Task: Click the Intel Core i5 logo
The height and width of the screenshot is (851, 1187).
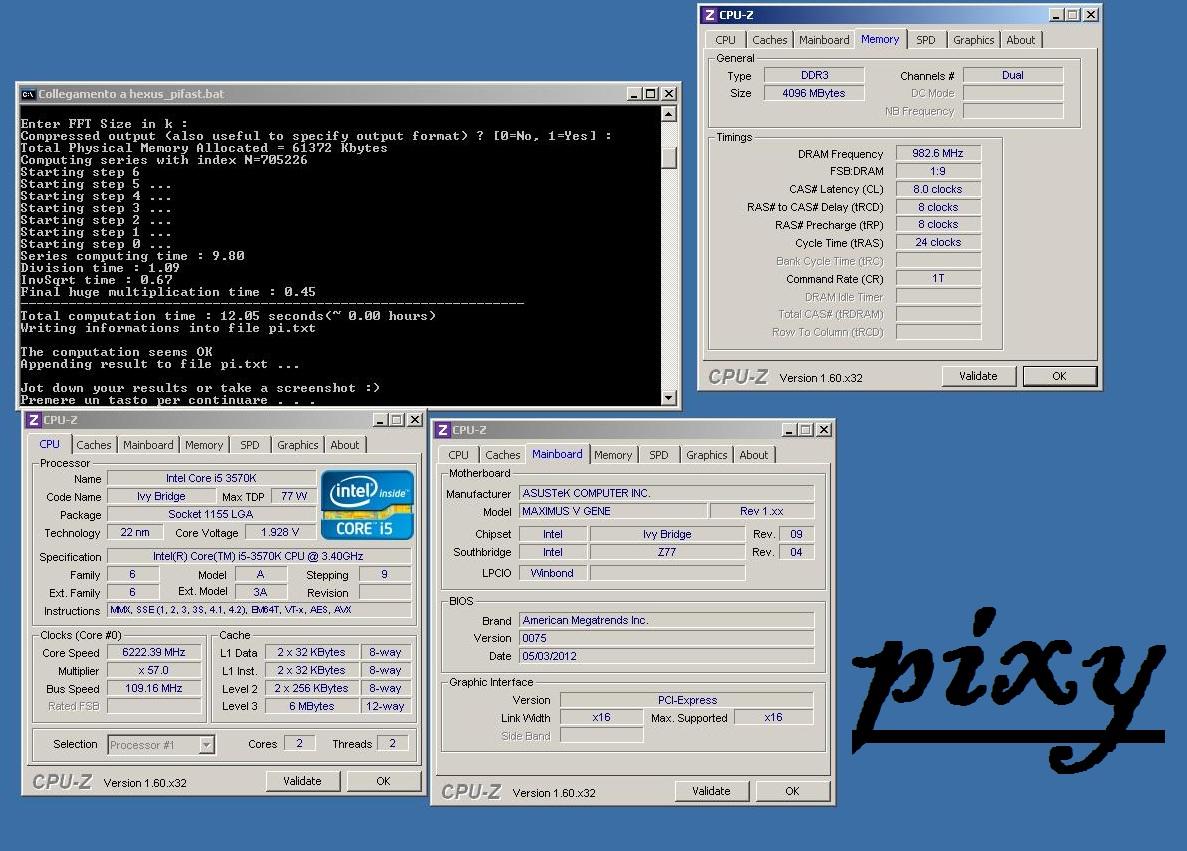Action: 367,504
